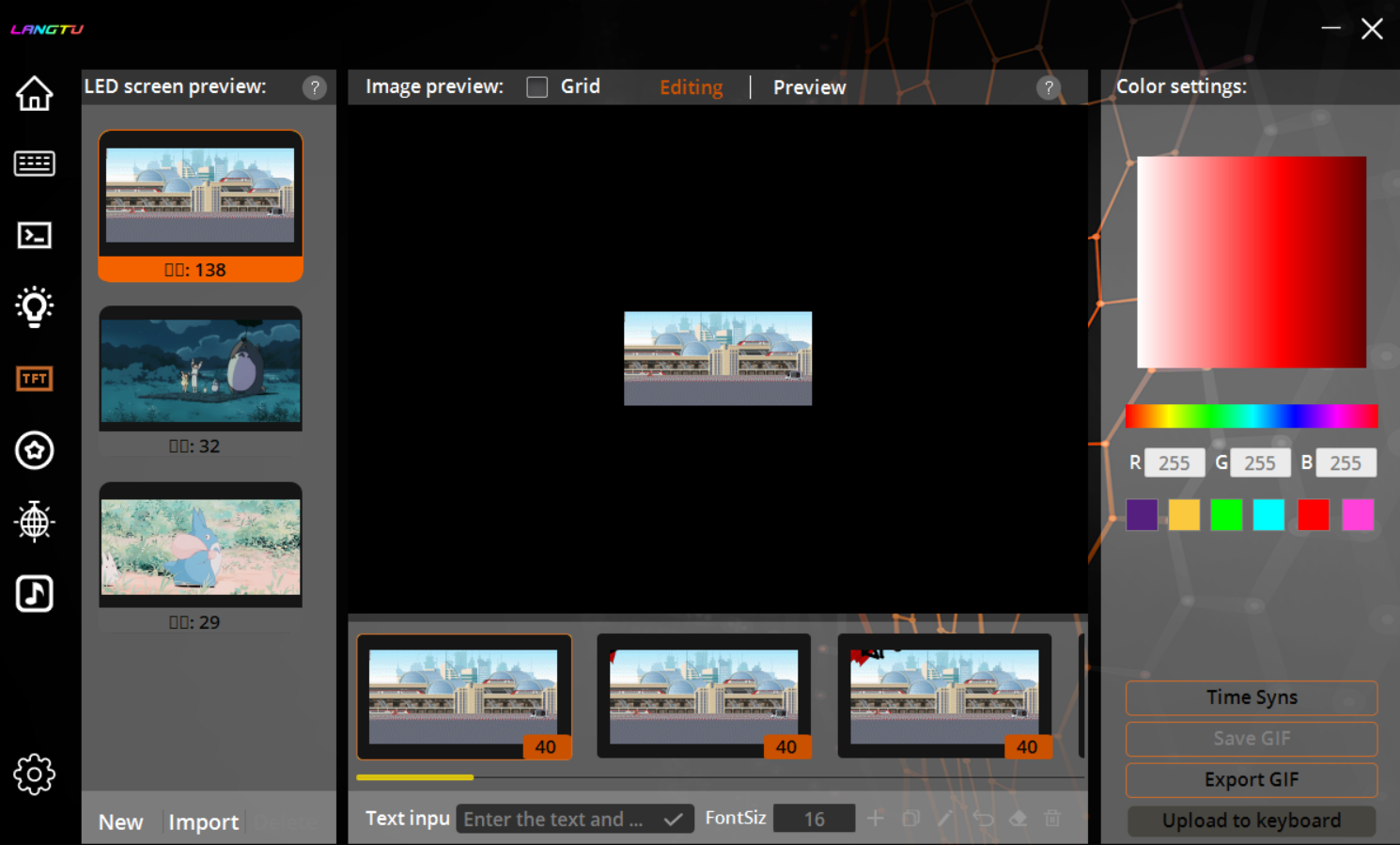Select the yellow color swatch
The height and width of the screenshot is (845, 1400).
tap(1184, 515)
